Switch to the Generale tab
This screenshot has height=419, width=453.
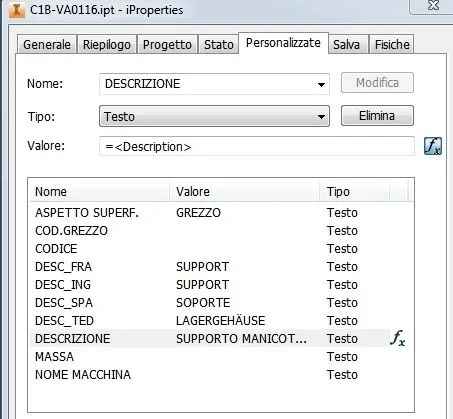point(47,44)
